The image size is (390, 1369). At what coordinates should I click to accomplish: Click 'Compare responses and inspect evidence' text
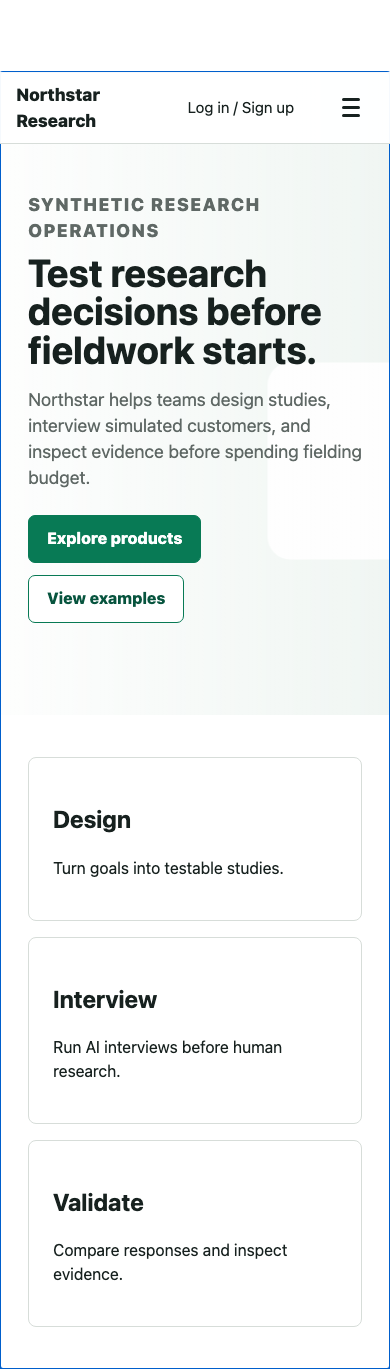(x=170, y=1262)
